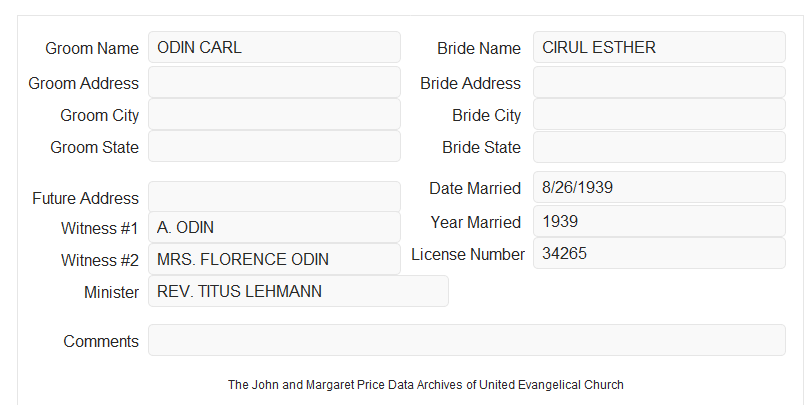Select the Groom City input box
Viewport: 805px width, 405px height.
[x=274, y=114]
